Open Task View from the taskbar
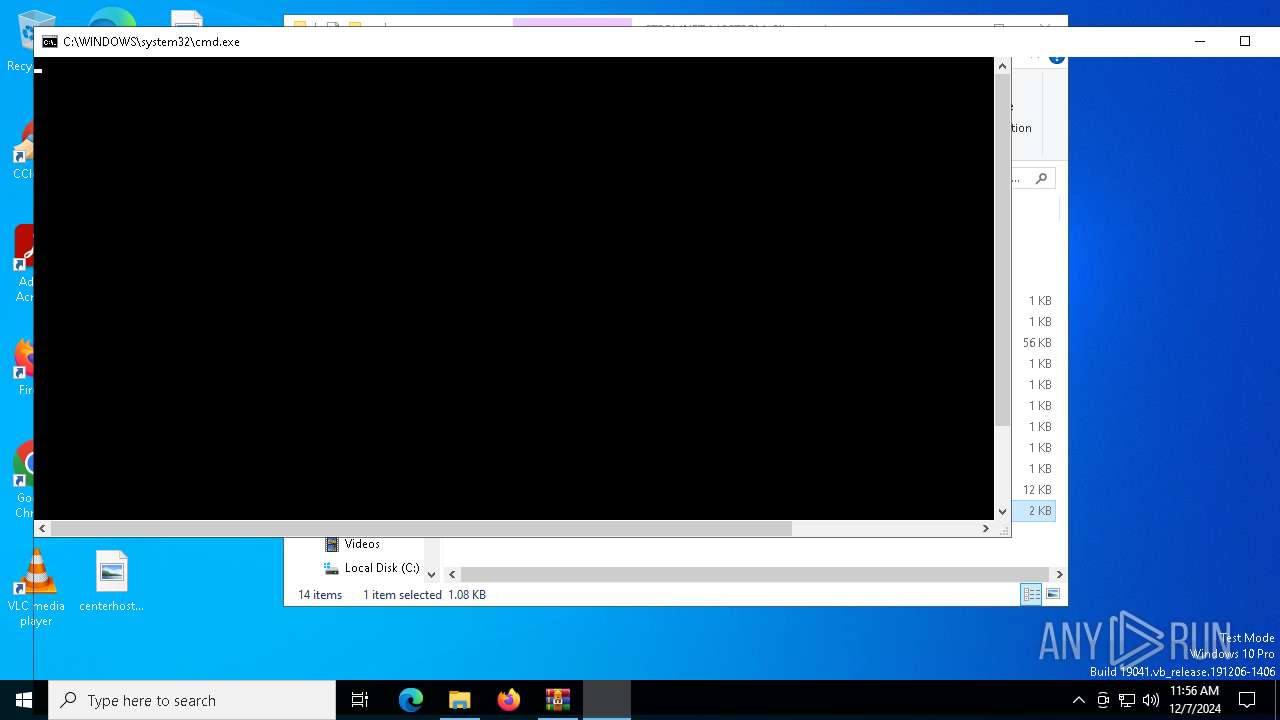This screenshot has width=1280, height=720. pos(360,700)
